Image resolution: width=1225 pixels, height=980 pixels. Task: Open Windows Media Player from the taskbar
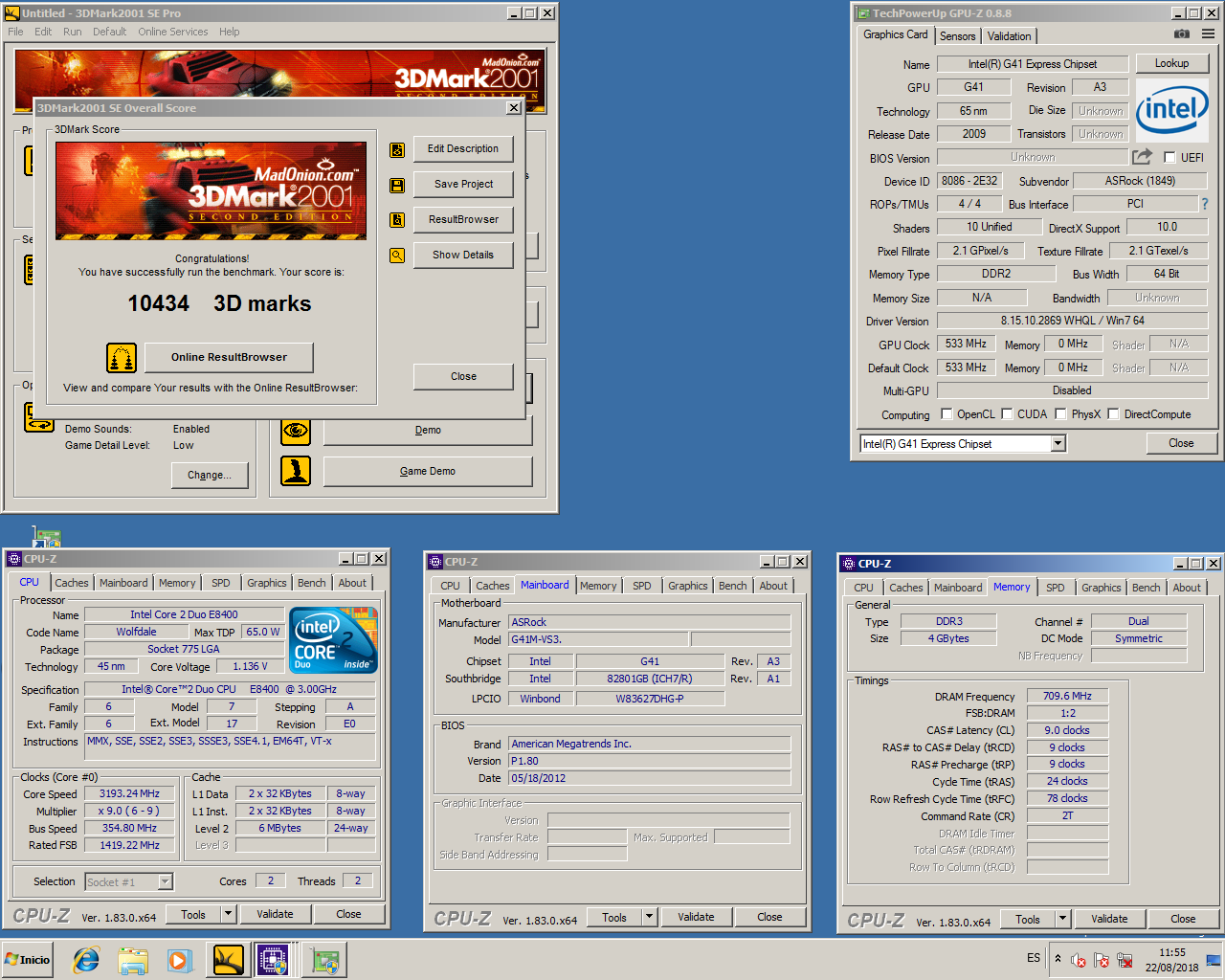tap(178, 960)
